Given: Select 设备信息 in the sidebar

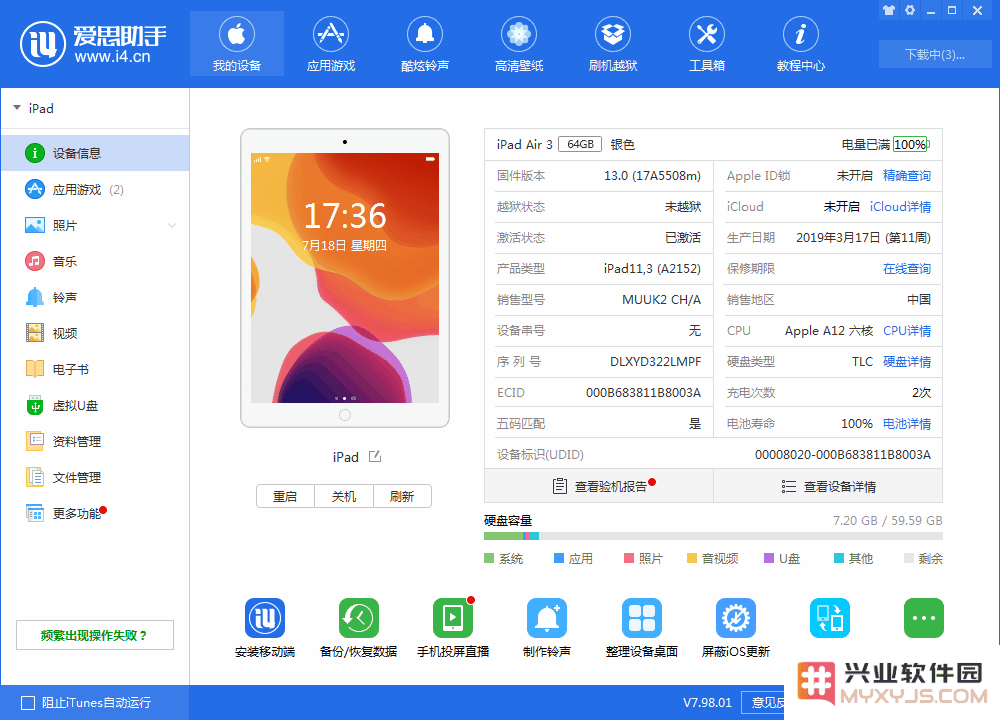Looking at the screenshot, I should [95, 153].
